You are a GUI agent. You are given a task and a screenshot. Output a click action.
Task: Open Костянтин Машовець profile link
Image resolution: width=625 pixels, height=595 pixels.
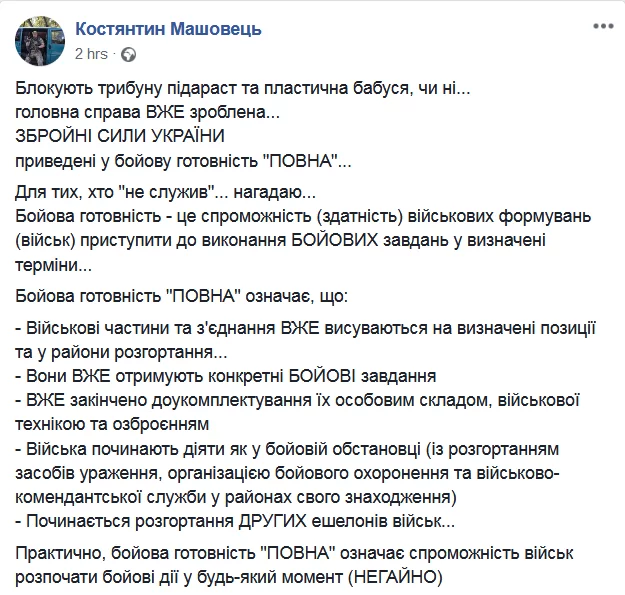coord(168,29)
